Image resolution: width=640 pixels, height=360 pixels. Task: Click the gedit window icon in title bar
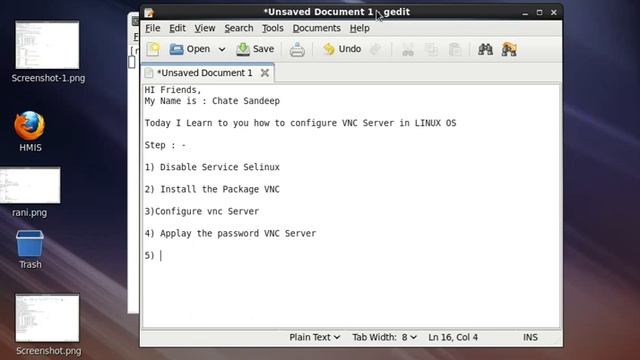149,13
